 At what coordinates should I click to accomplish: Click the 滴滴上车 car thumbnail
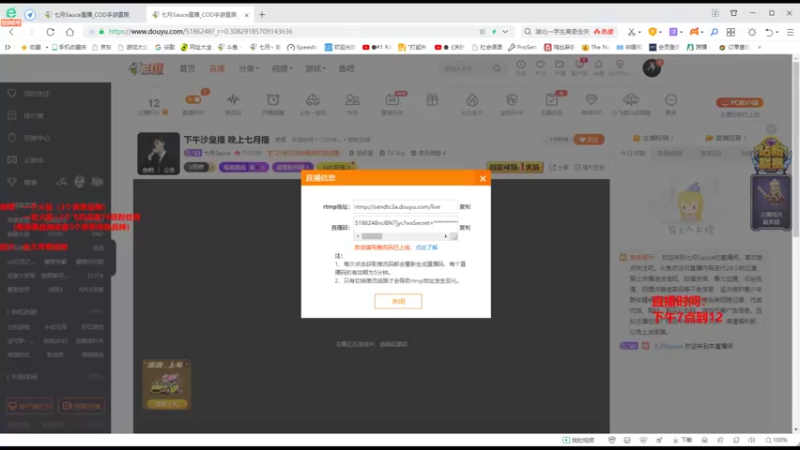tap(166, 385)
